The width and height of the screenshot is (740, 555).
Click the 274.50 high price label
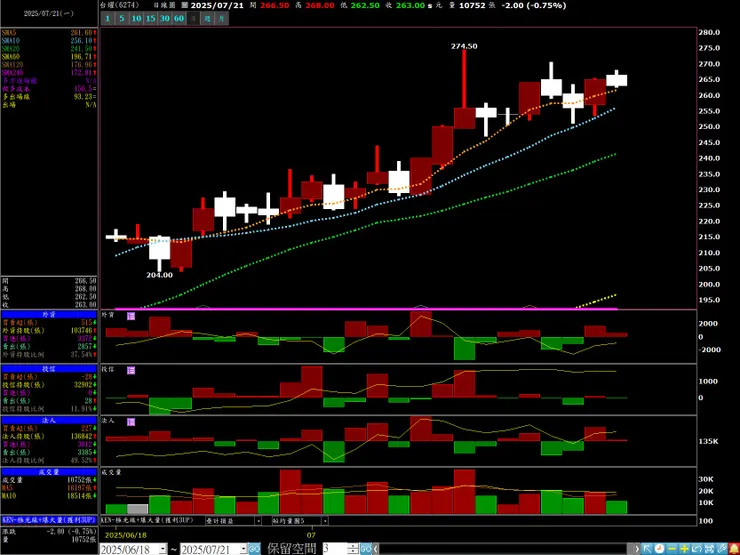point(464,46)
